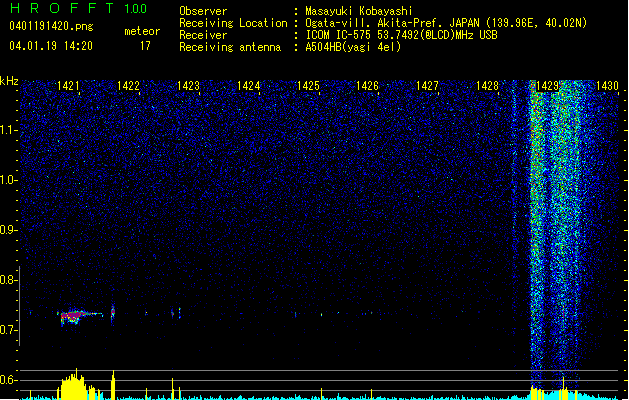Click time axis marker 1421
Image resolution: width=629 pixels, height=400 pixels.
coord(68,86)
